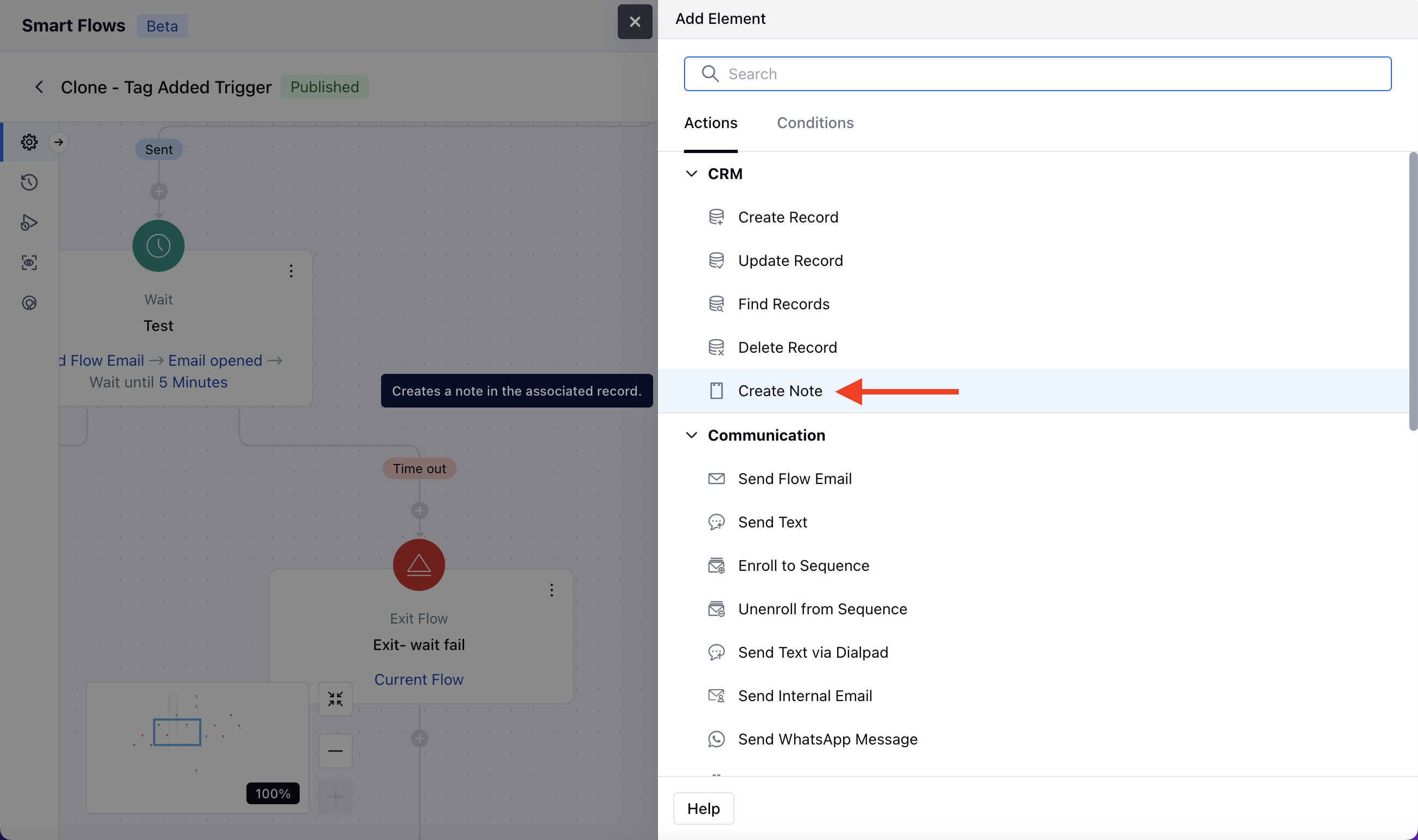Open the Current Flow link
This screenshot has width=1418, height=840.
click(419, 679)
